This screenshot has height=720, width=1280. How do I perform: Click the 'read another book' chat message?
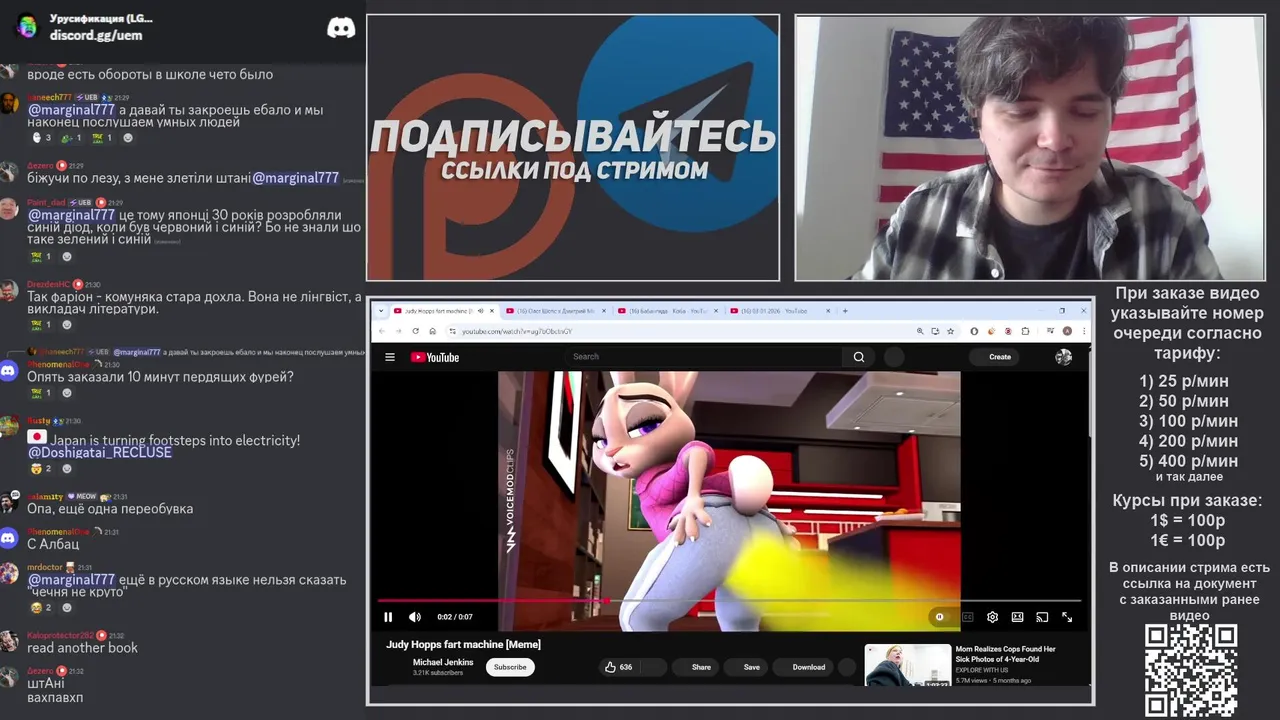(82, 648)
